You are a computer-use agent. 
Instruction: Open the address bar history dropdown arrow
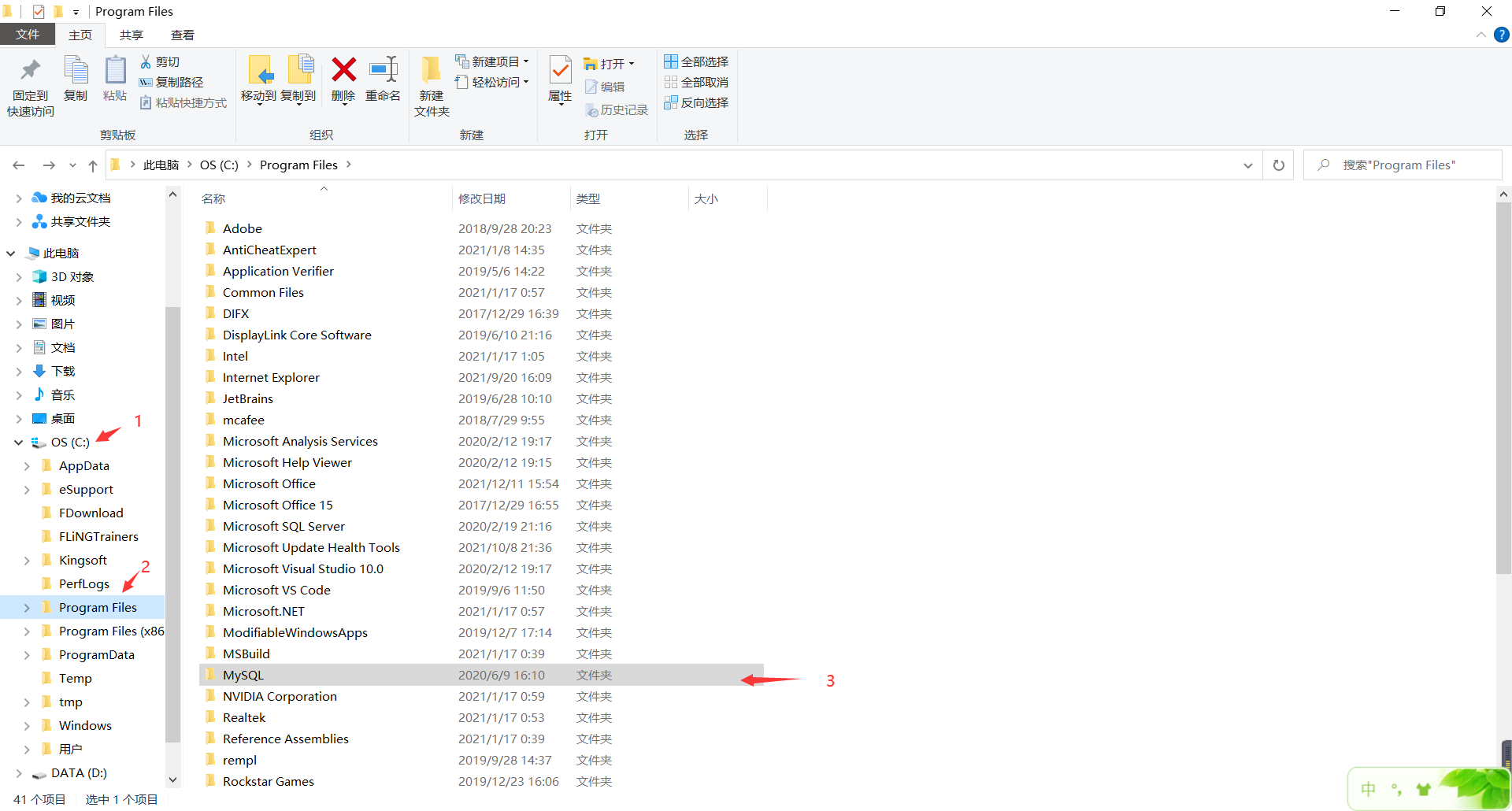tap(1248, 165)
